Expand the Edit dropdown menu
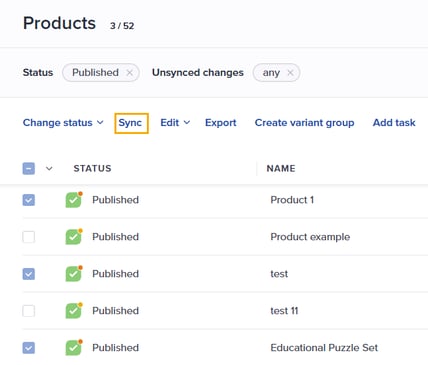This screenshot has height=365, width=428. click(x=175, y=123)
